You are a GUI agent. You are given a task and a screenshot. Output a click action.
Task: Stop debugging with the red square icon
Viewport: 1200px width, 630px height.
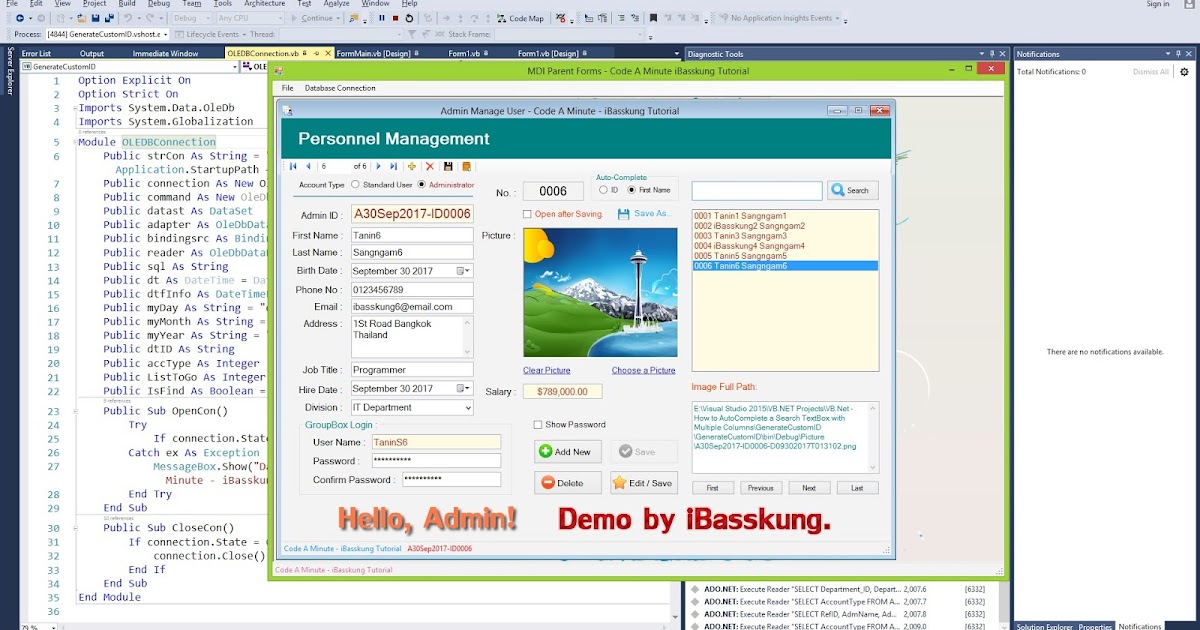[395, 17]
